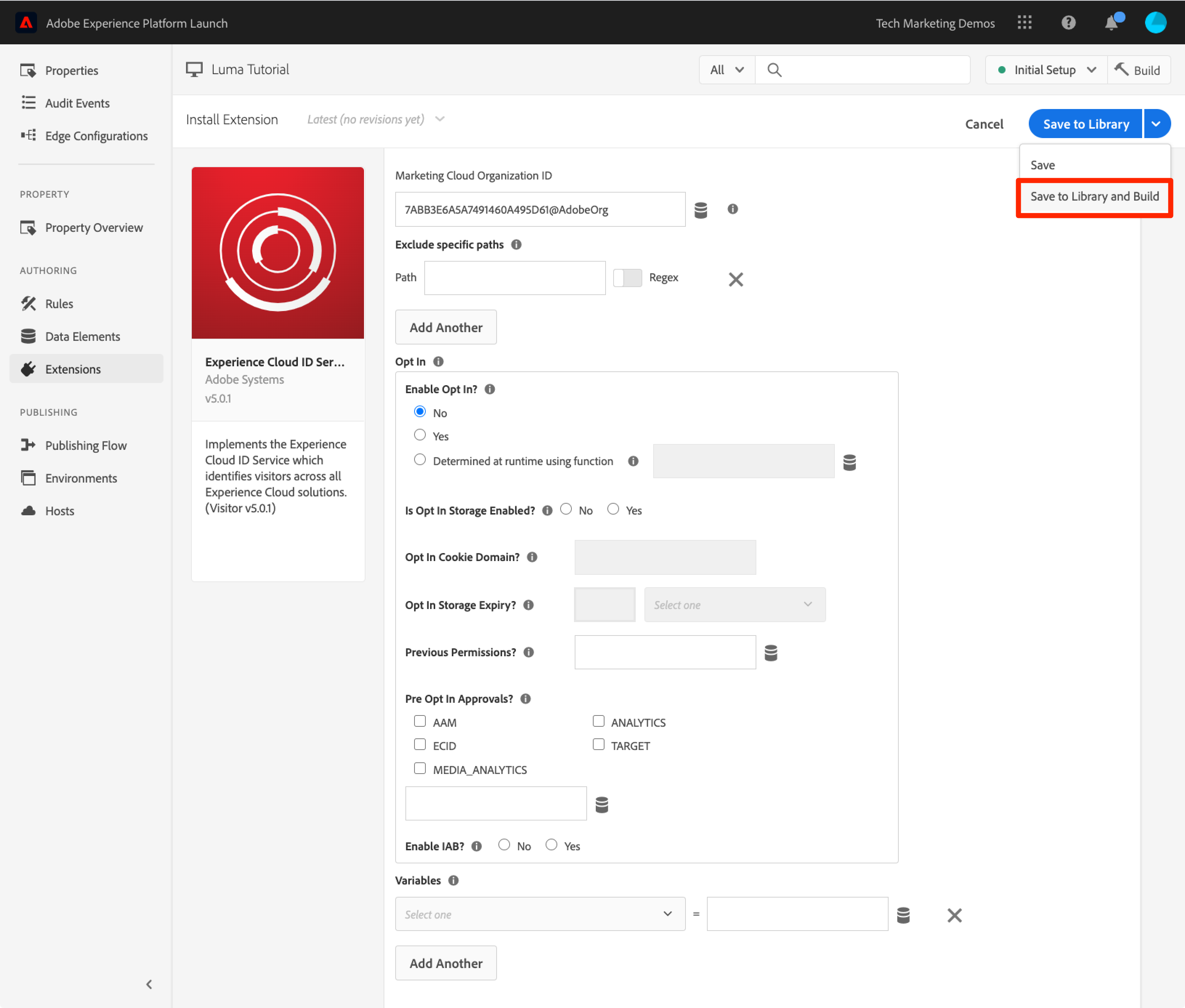Open the apps grid switcher icon
This screenshot has width=1185, height=1008.
[1024, 23]
